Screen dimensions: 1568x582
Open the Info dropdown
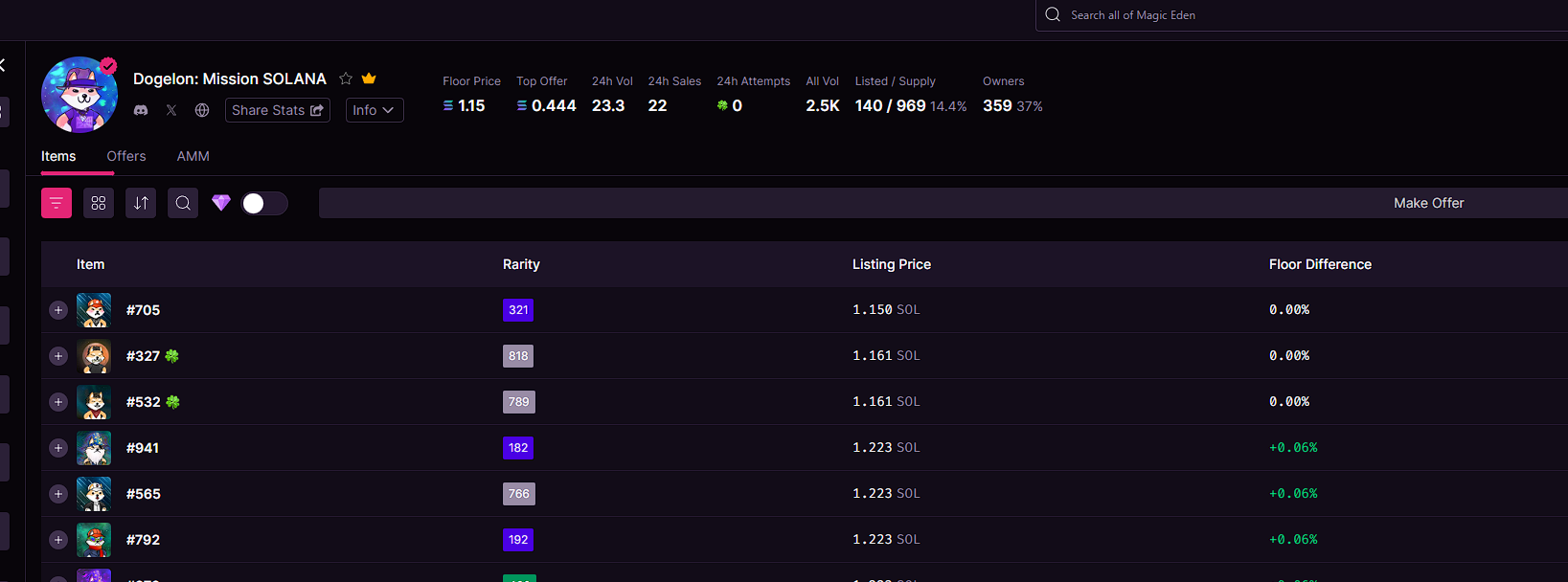tap(374, 110)
